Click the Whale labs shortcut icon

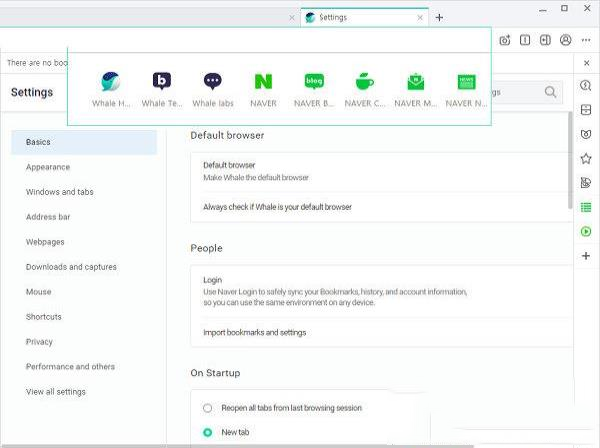tap(212, 82)
